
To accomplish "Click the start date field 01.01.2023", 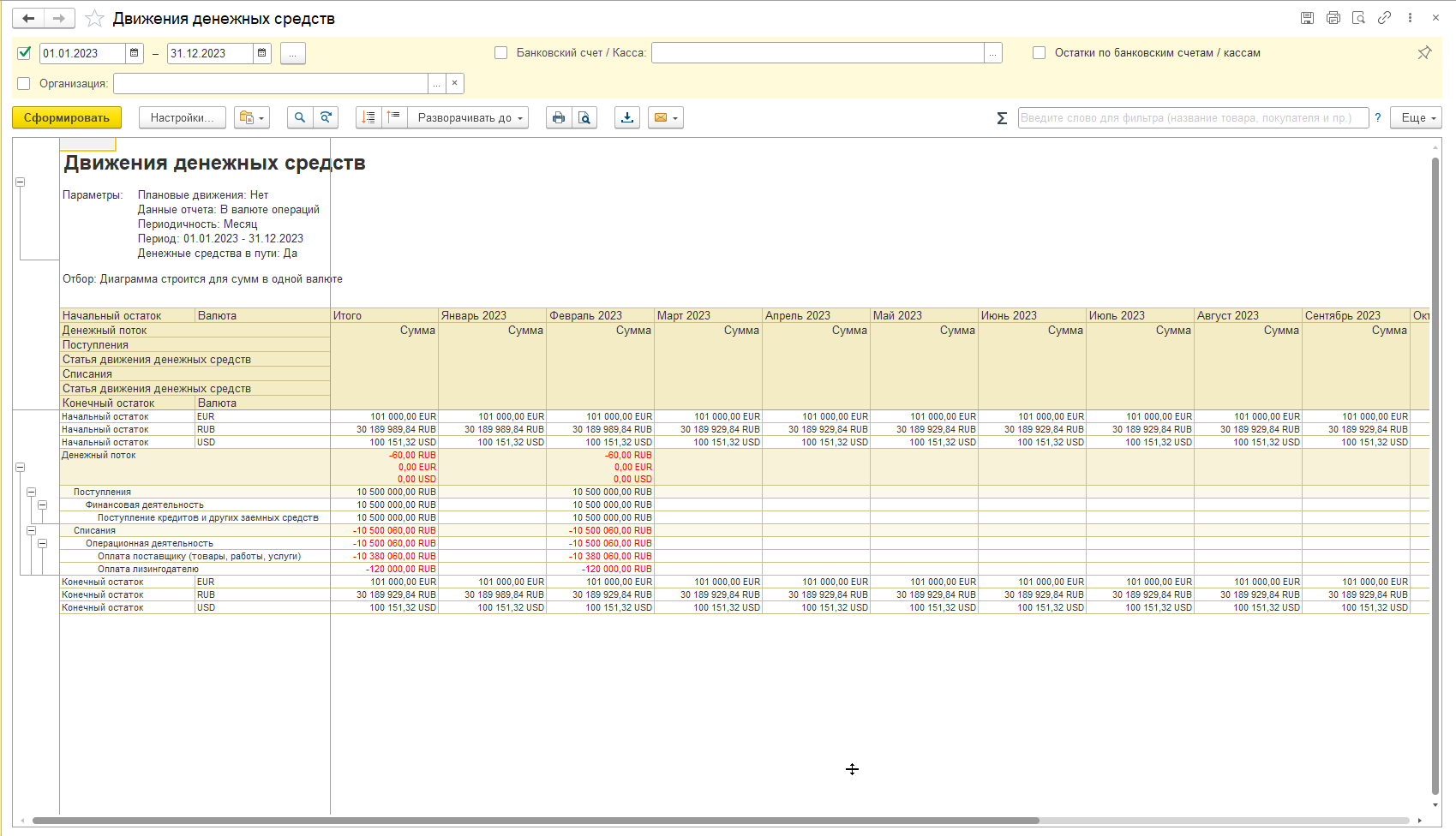I will 82,53.
